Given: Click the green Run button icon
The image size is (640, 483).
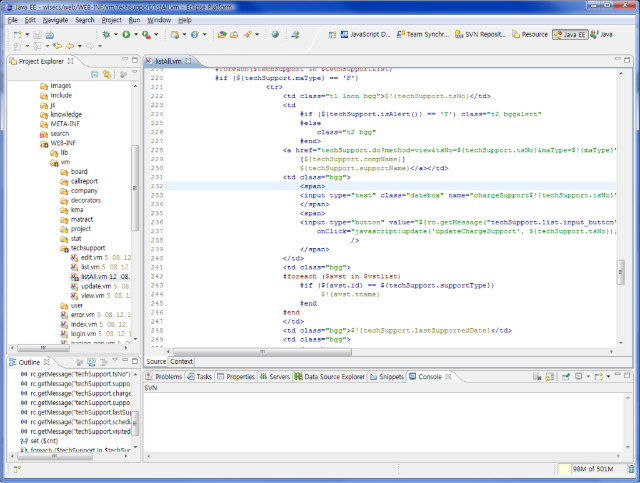Looking at the screenshot, I should click(126, 35).
